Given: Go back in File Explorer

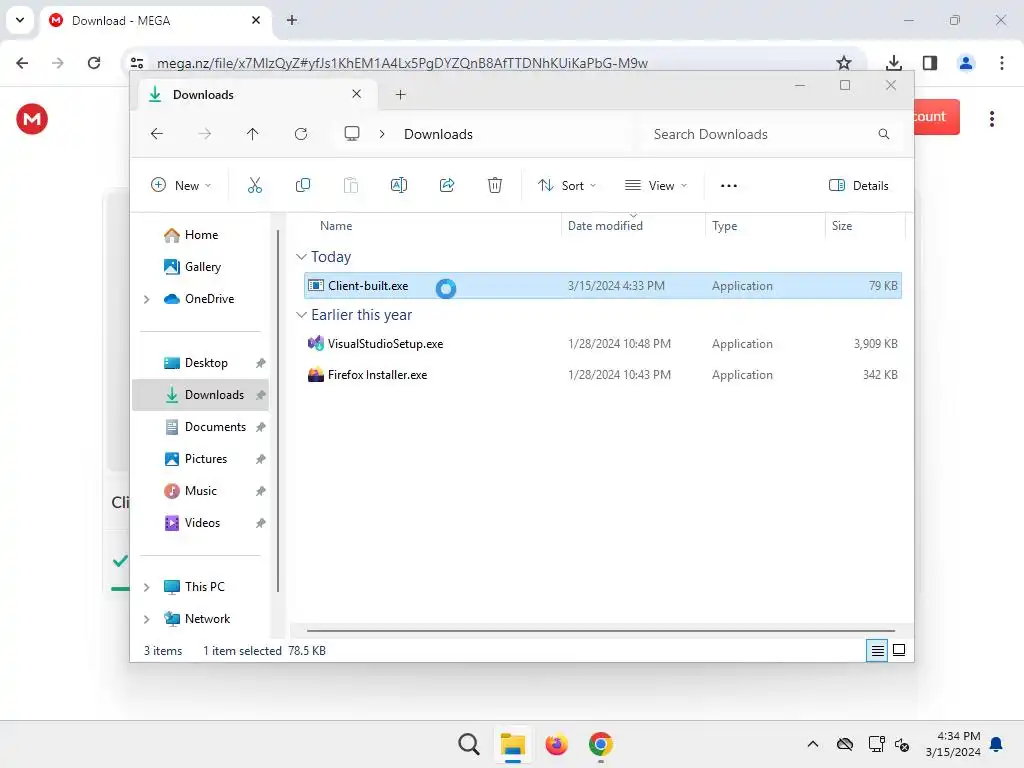Looking at the screenshot, I should pos(157,134).
